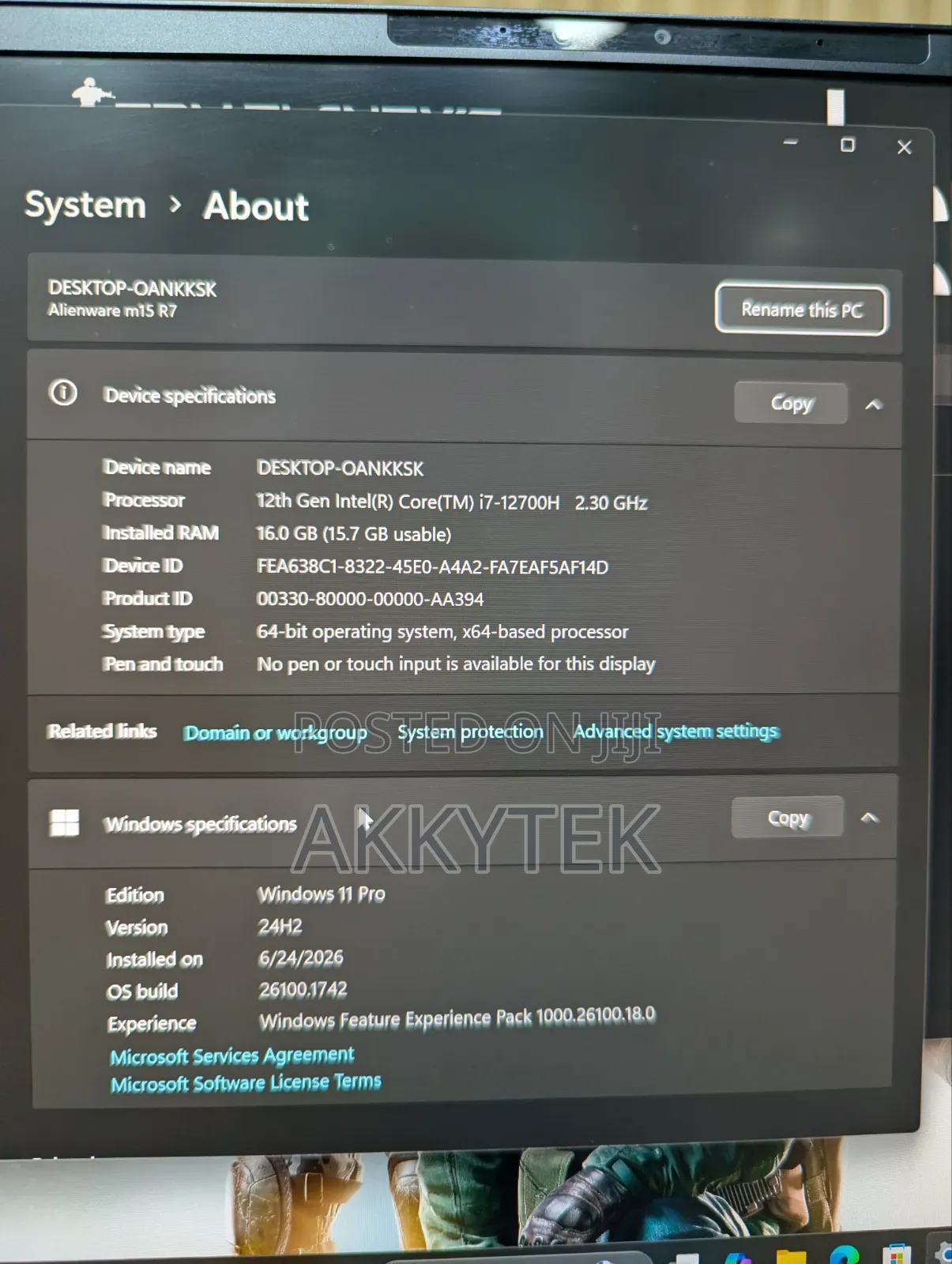Minimize the Settings window
The image size is (952, 1264).
coord(790,143)
